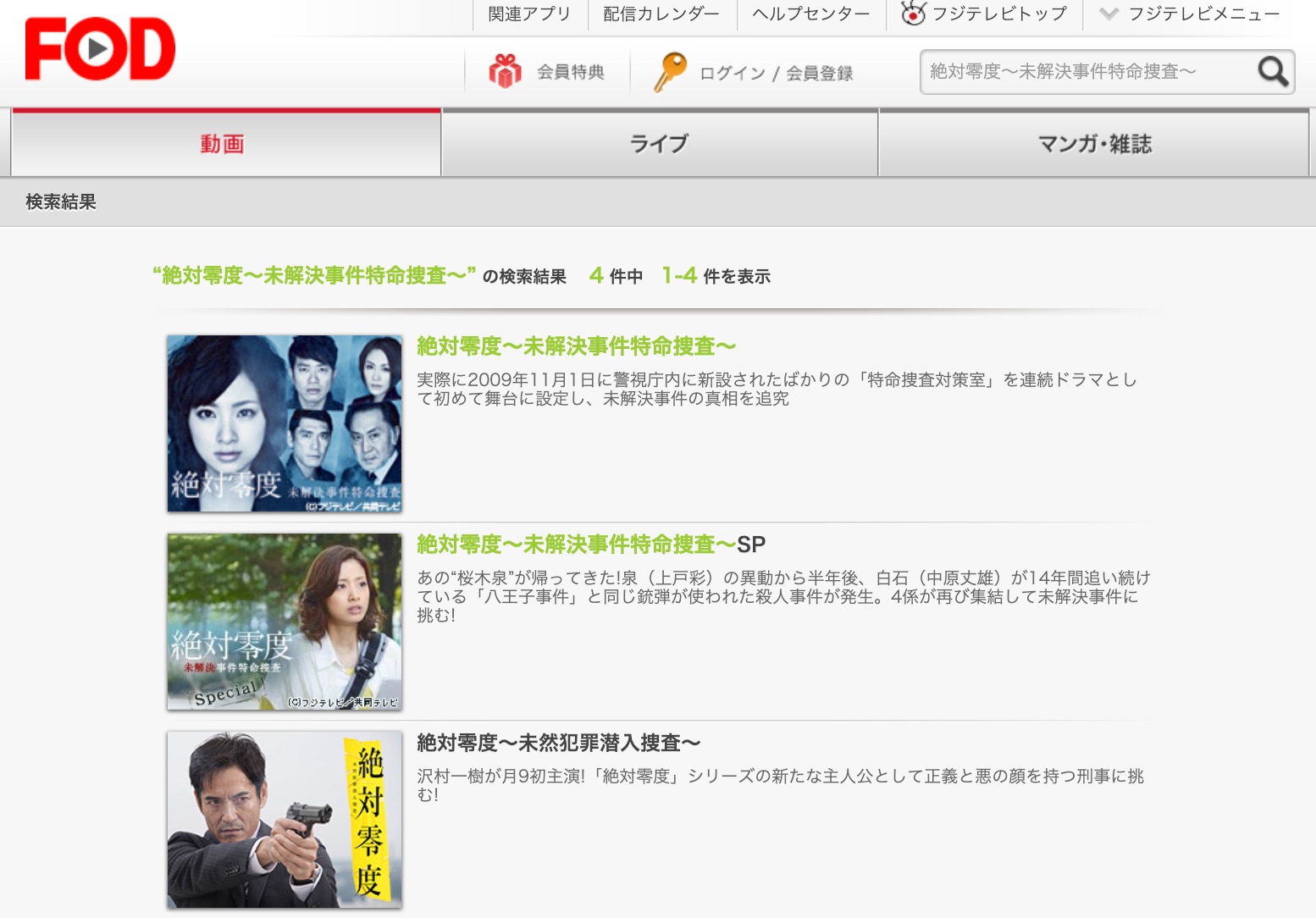Click the FOD logo
Image resolution: width=1316 pixels, height=918 pixels.
click(100, 49)
